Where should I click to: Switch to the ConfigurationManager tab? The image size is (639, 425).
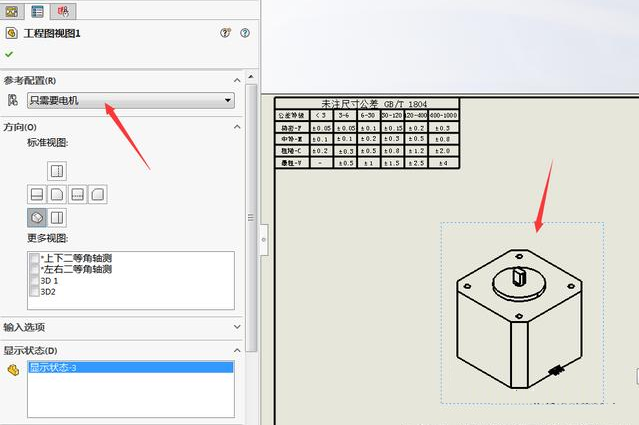coord(63,11)
